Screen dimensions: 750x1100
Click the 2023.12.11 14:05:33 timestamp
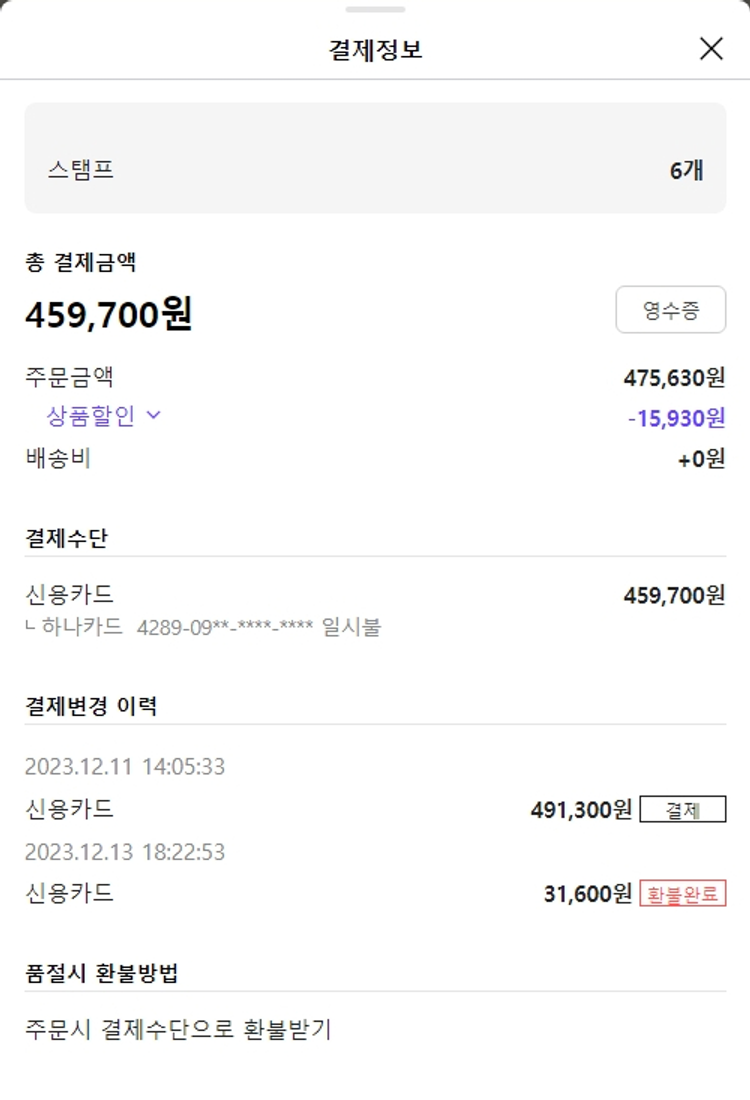click(x=125, y=767)
